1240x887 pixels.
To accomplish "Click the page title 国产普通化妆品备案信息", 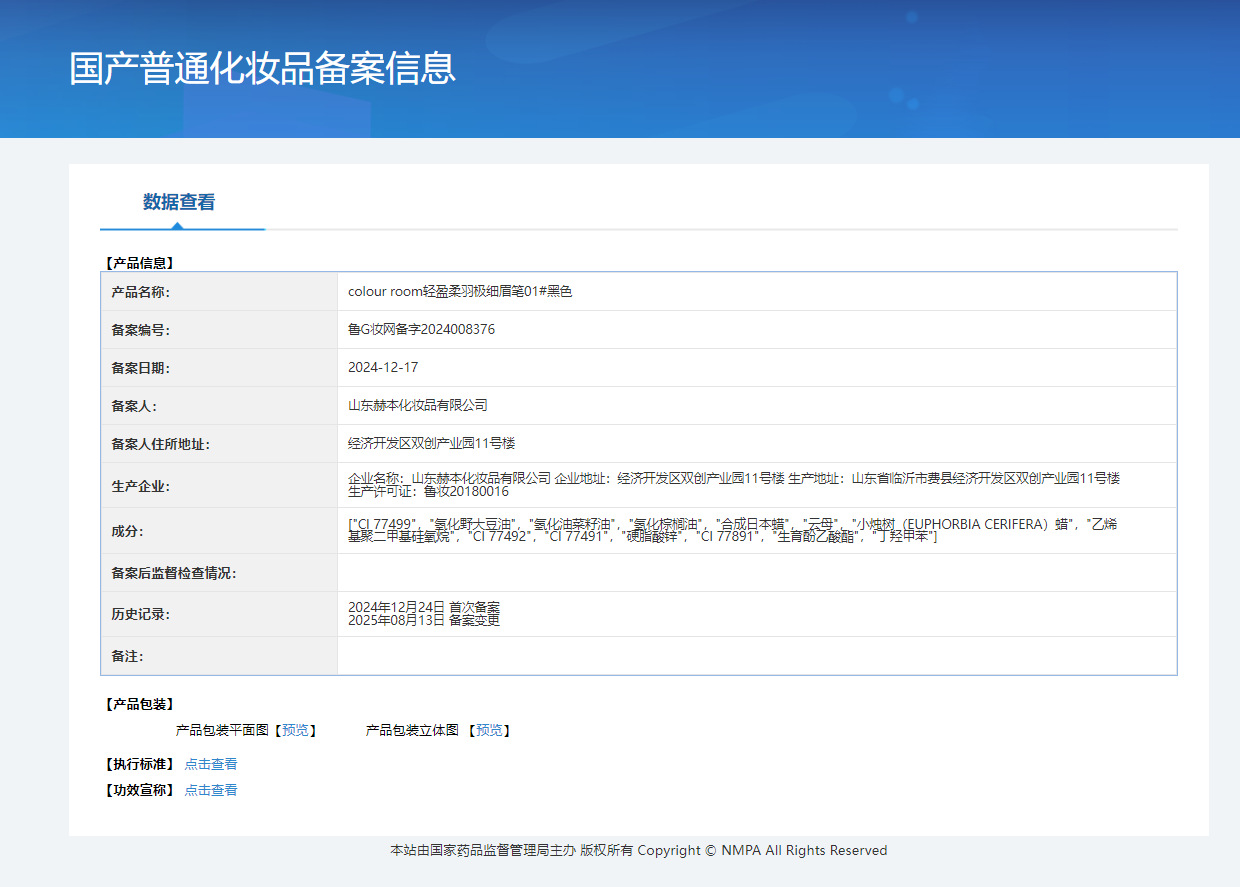I will [x=262, y=68].
